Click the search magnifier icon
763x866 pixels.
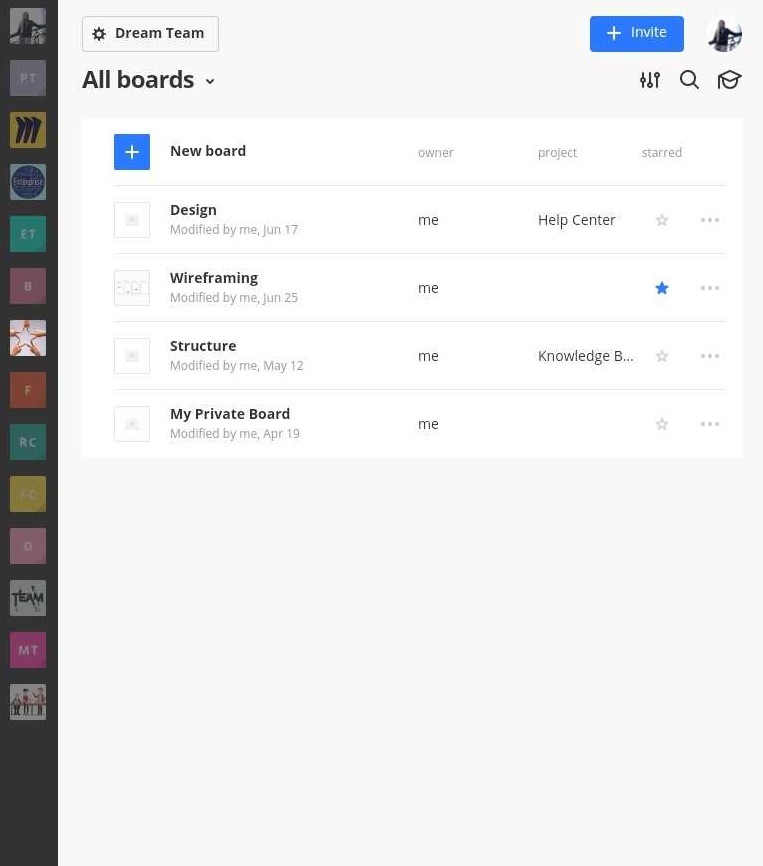(x=689, y=80)
